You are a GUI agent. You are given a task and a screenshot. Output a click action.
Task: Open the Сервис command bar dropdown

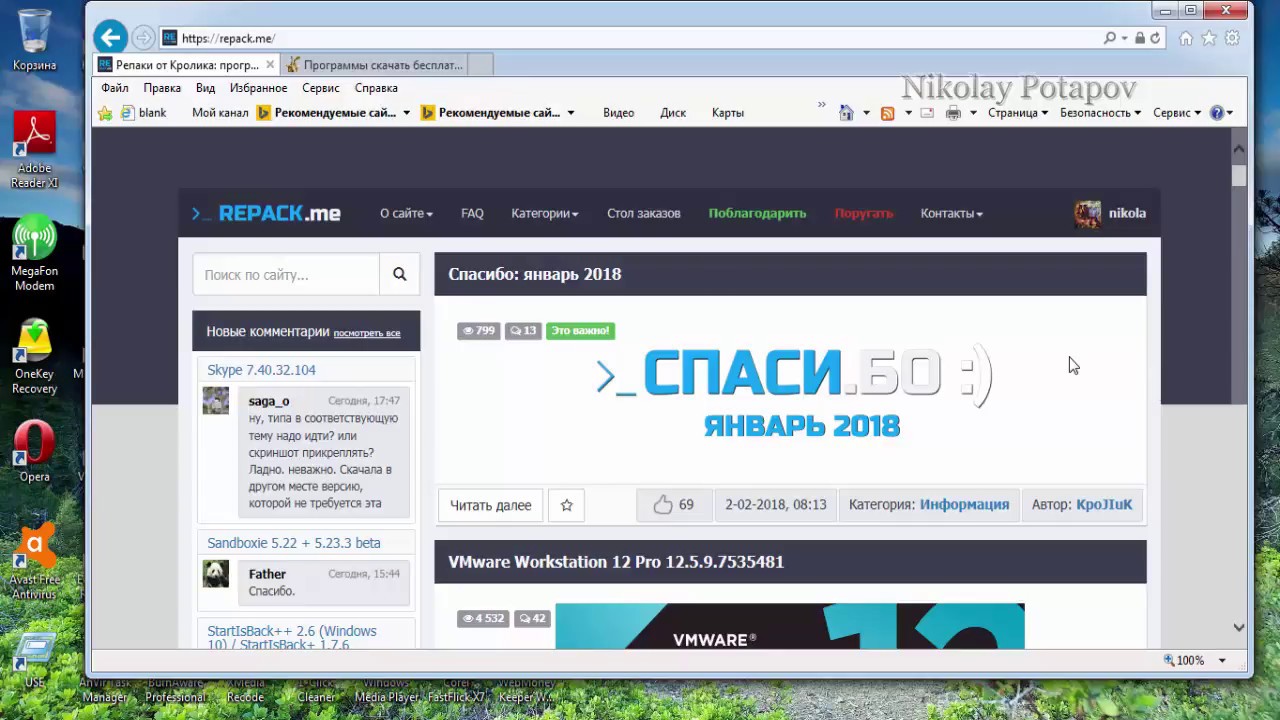[x=1177, y=113]
